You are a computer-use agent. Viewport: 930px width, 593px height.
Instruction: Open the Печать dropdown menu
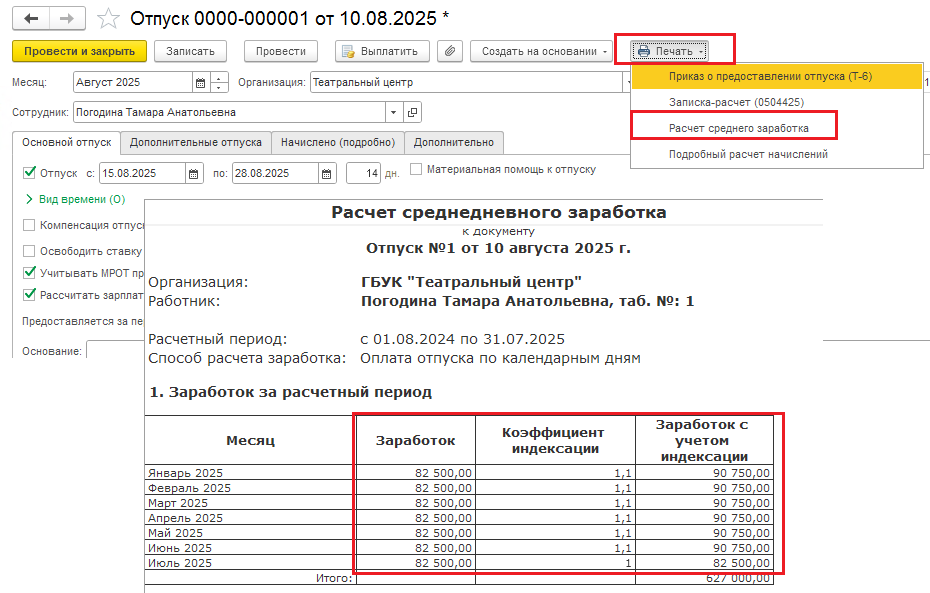(x=670, y=51)
